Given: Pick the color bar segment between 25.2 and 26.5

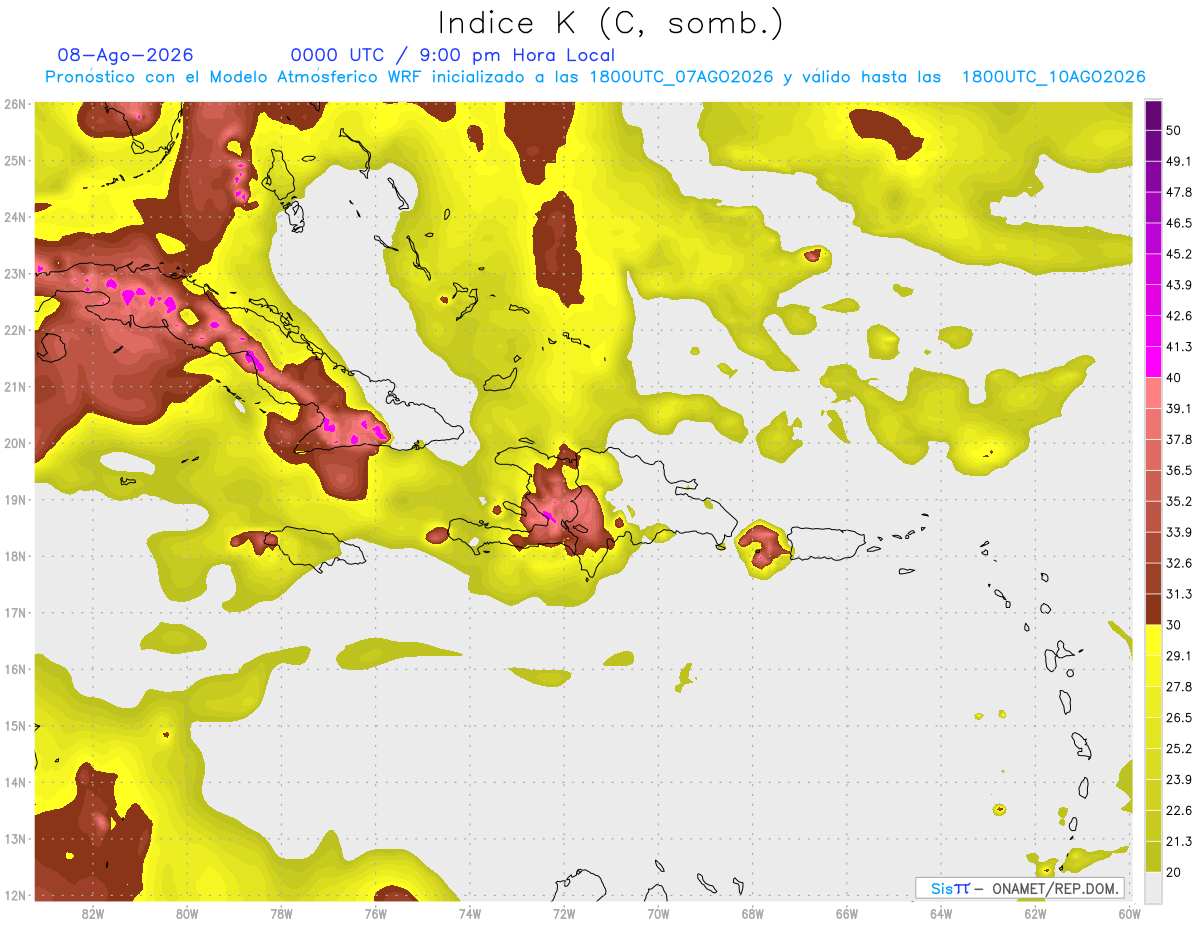Looking at the screenshot, I should point(1153,733).
